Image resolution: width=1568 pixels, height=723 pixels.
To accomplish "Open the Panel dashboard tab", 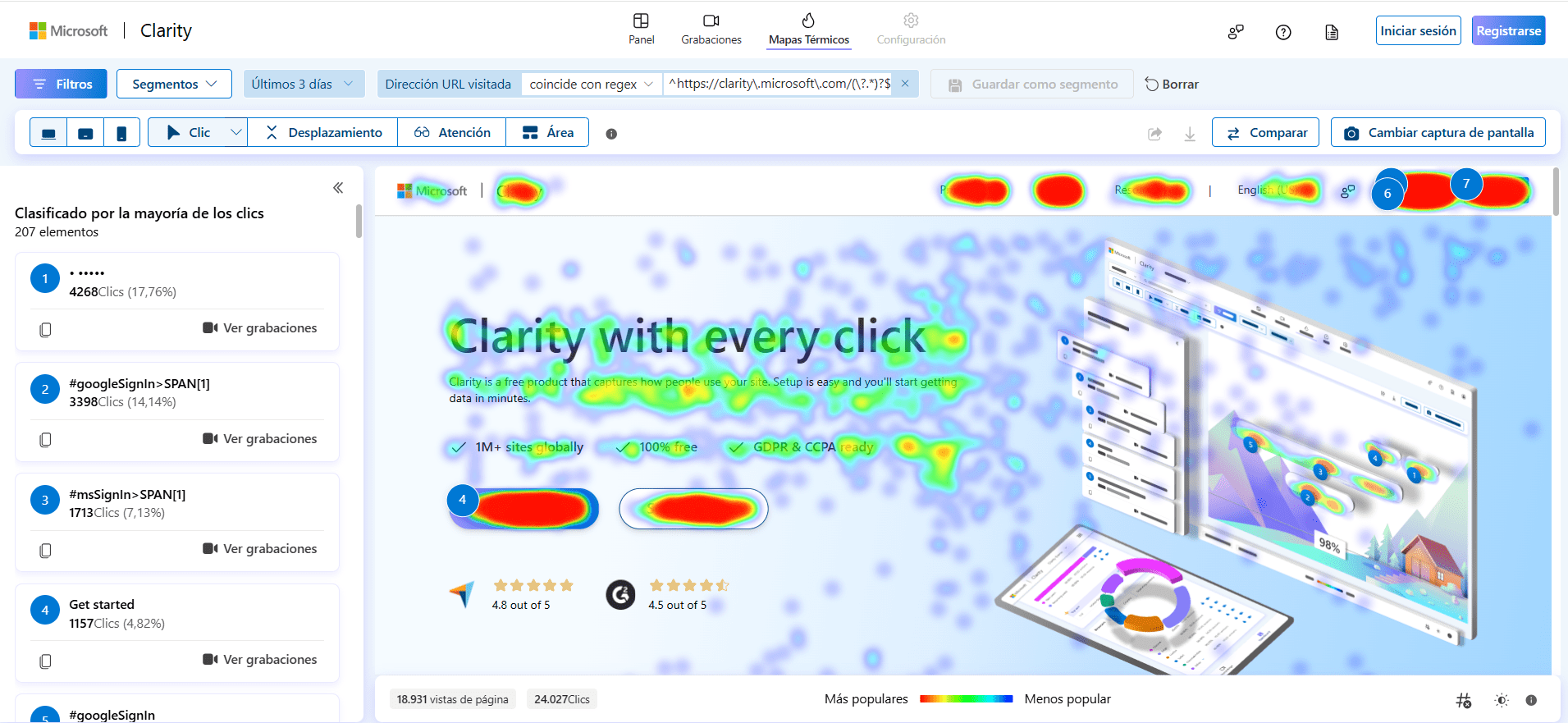I will click(x=641, y=30).
